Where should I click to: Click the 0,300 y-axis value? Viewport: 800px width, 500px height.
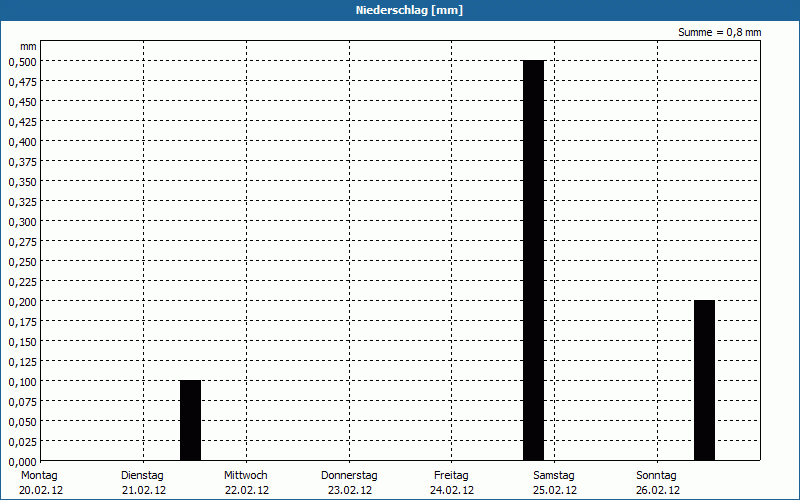(22, 221)
